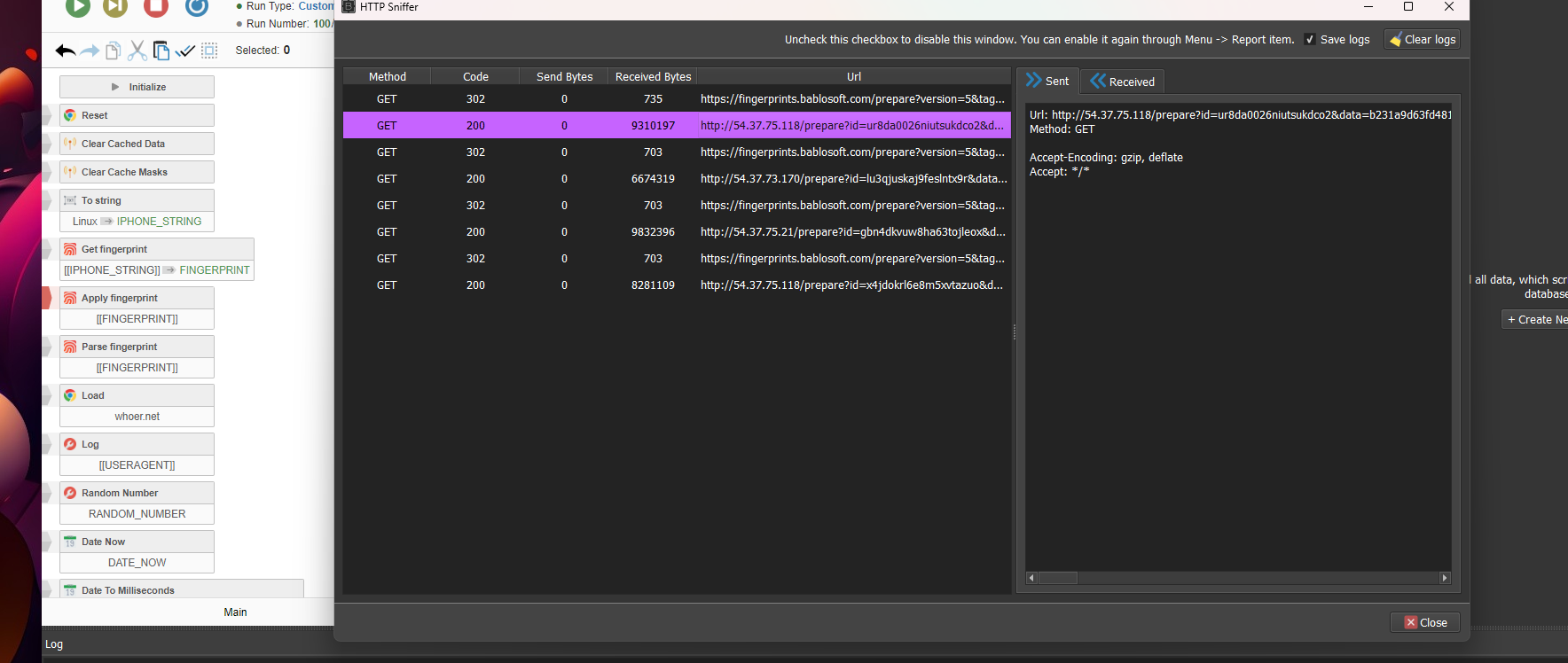Expand the Initialize section
The width and height of the screenshot is (1568, 663).
(137, 87)
